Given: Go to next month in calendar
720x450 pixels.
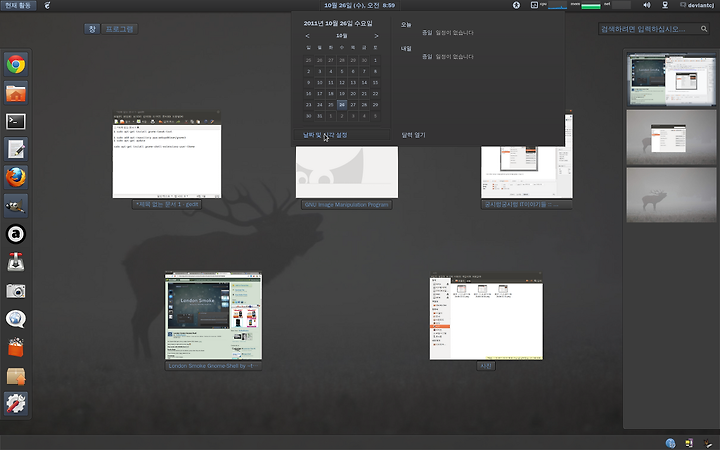Looking at the screenshot, I should (376, 36).
